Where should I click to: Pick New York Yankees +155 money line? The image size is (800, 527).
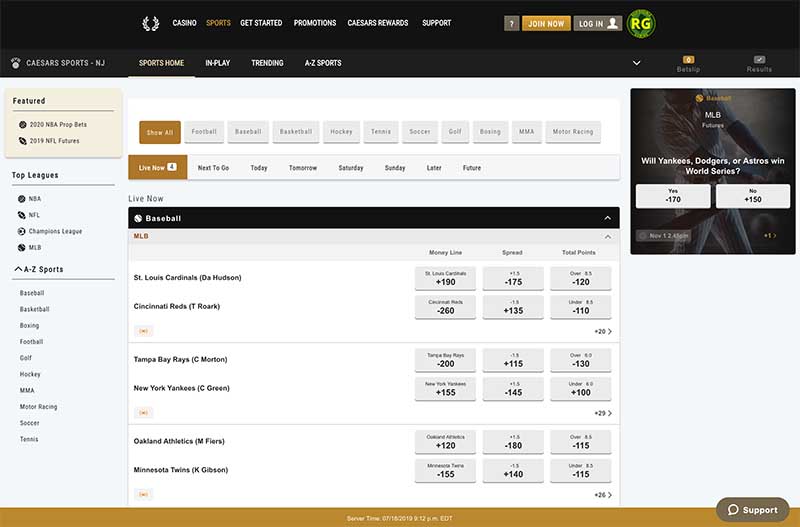[x=445, y=388]
